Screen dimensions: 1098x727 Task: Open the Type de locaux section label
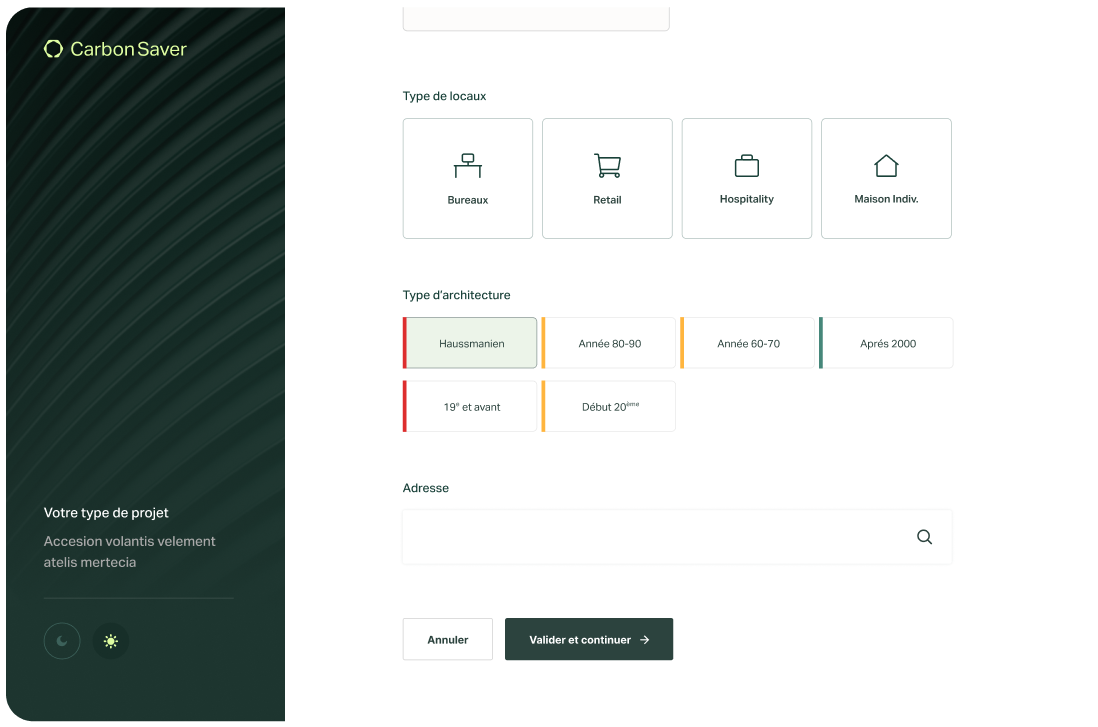pos(444,96)
